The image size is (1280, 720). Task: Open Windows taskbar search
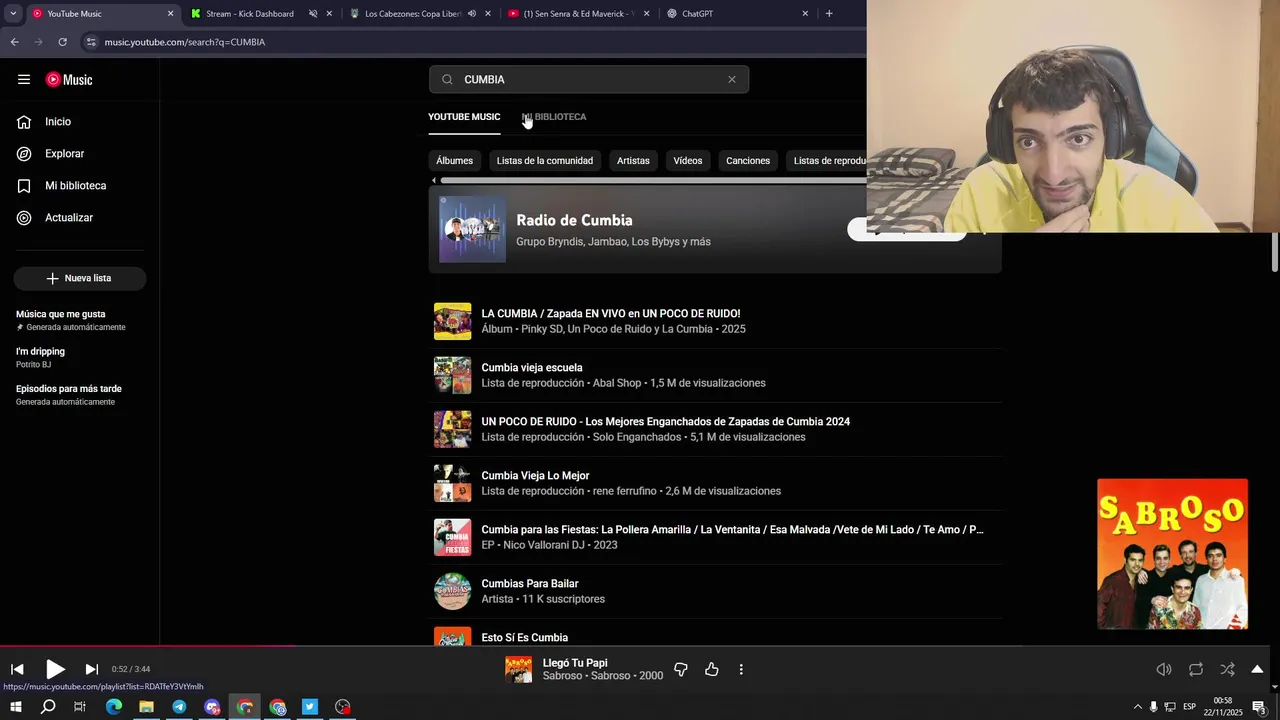(x=48, y=707)
